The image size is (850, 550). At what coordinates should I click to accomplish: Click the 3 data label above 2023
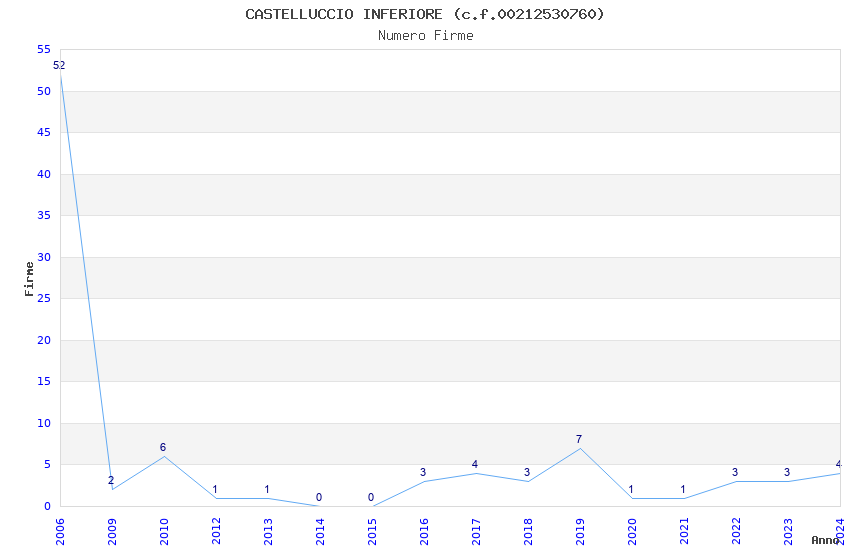click(787, 473)
